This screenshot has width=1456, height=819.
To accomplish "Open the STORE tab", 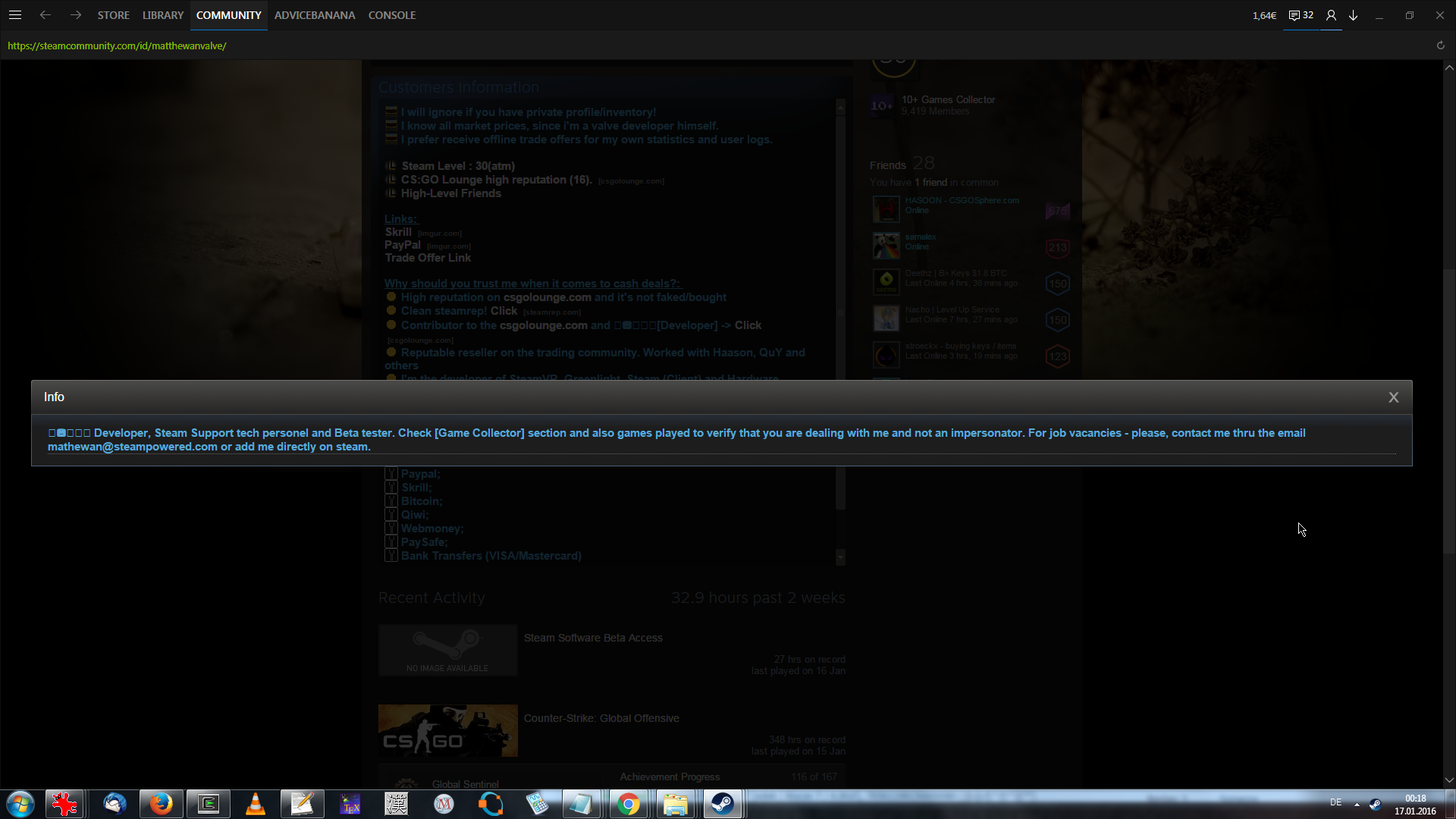I will click(113, 15).
